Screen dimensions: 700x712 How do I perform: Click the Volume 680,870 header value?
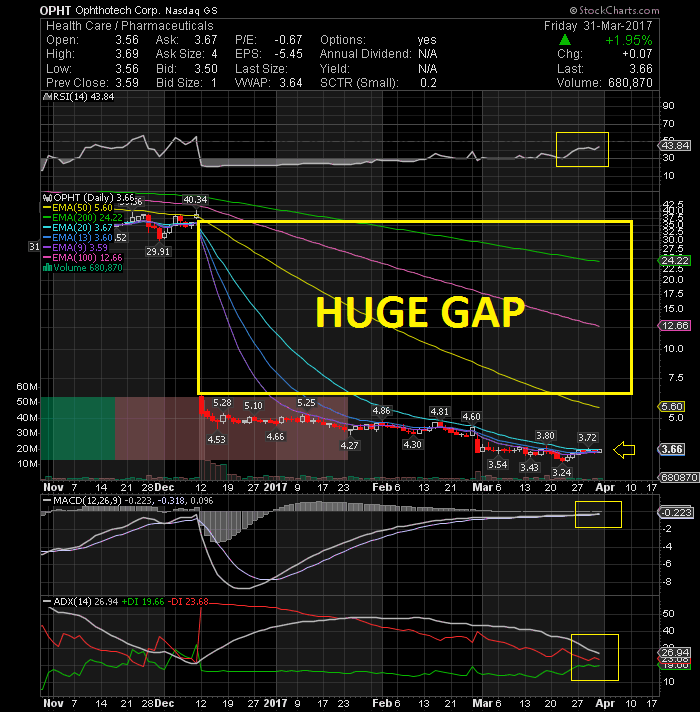pos(629,83)
